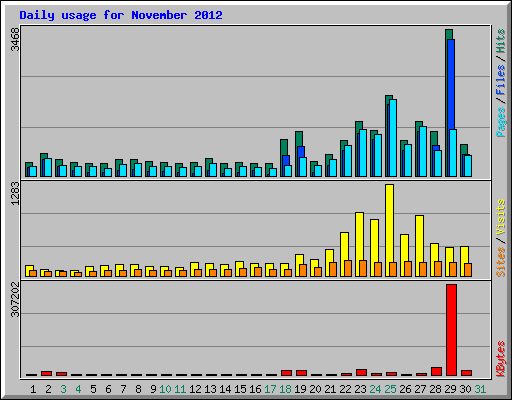Click day label 8 on the axis
Screen dimensions: 512x400
pyautogui.click(x=138, y=389)
